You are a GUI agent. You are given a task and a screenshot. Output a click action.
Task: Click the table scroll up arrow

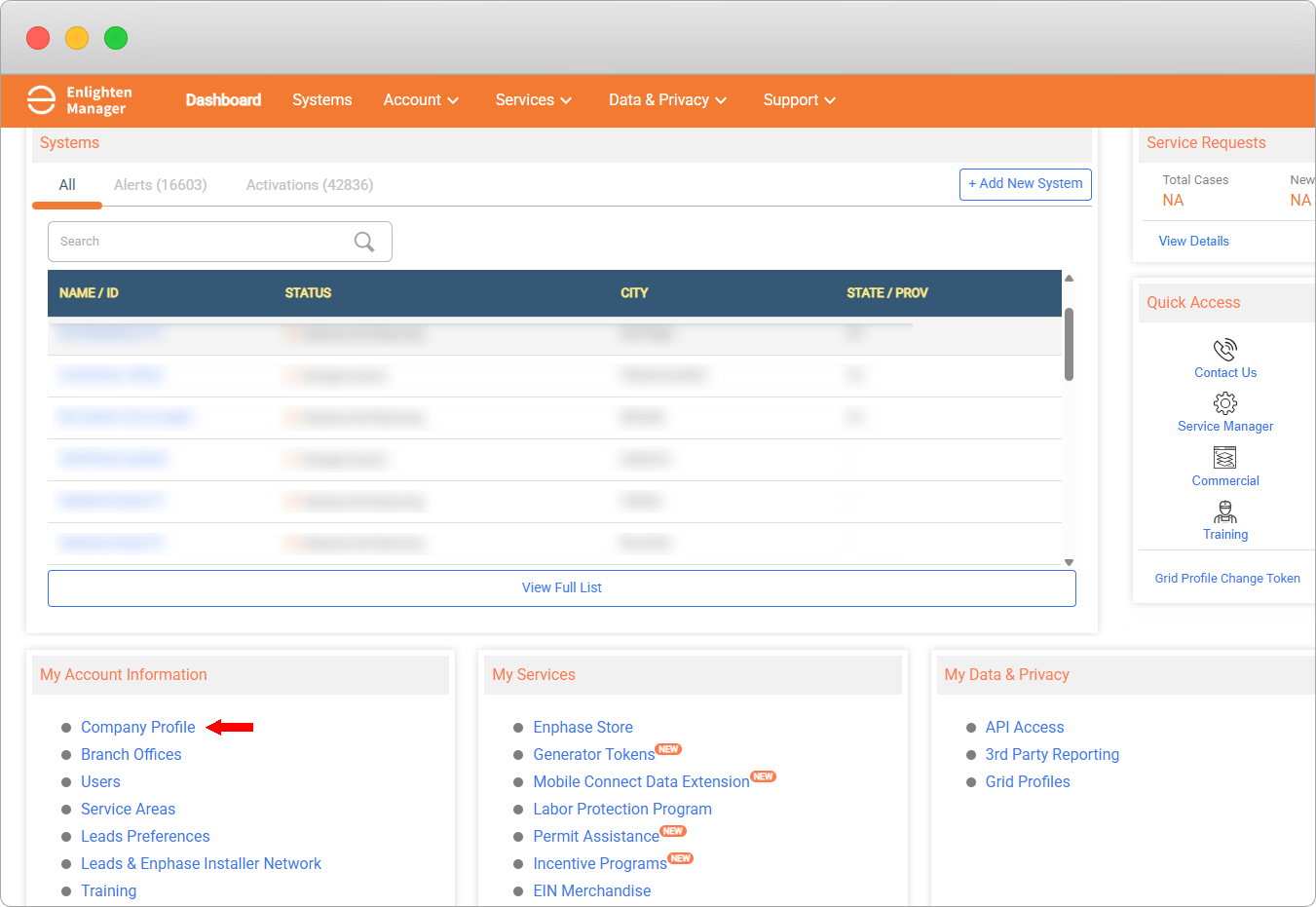pyautogui.click(x=1069, y=279)
